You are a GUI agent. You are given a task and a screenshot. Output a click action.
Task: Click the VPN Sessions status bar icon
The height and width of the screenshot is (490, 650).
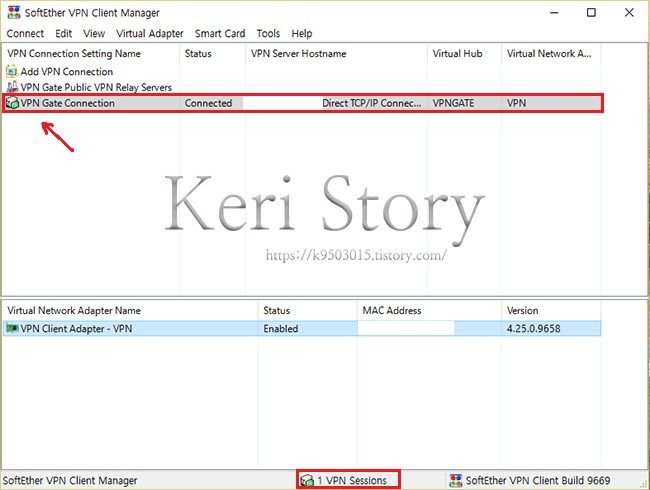pos(307,480)
